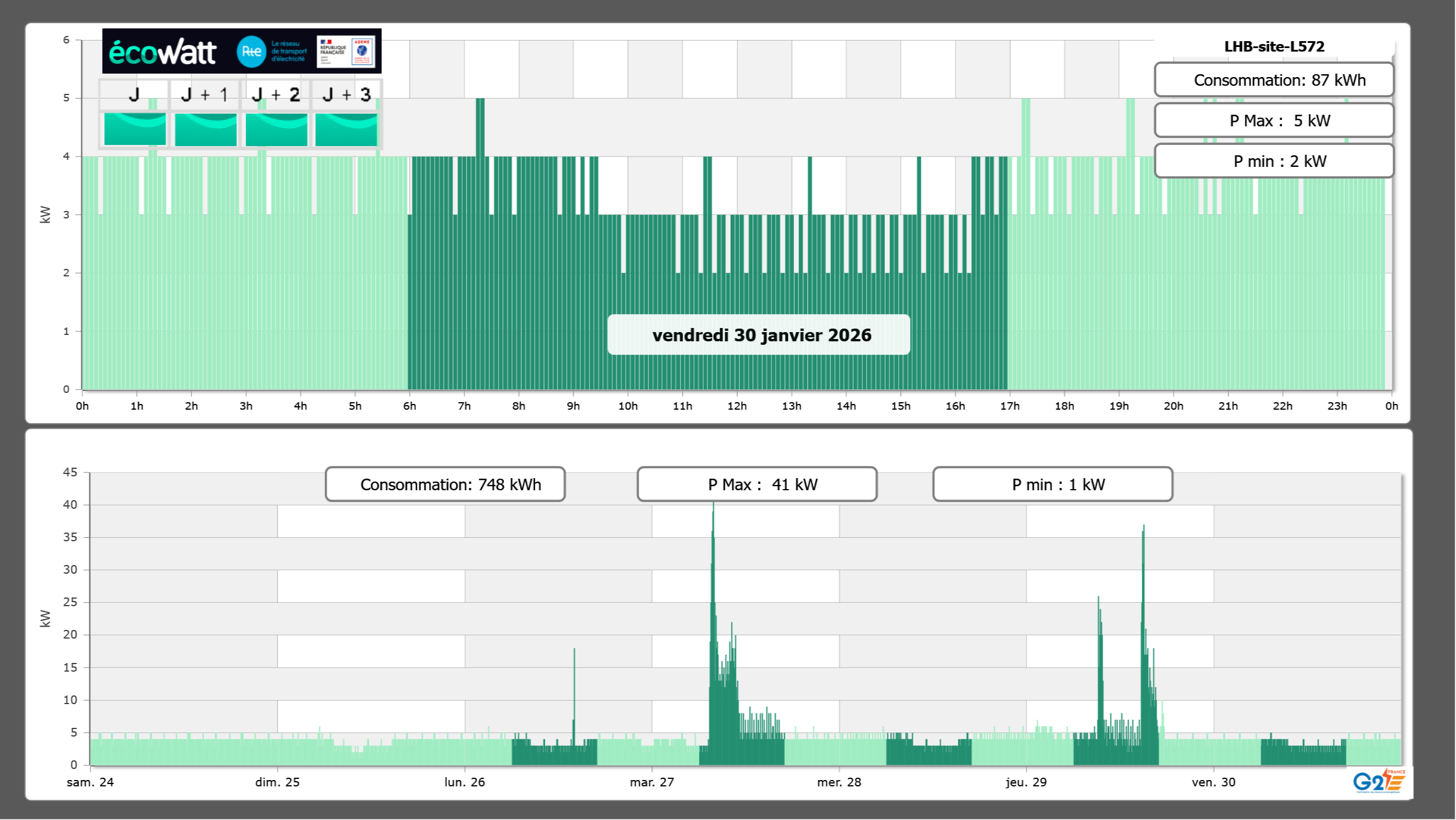Image resolution: width=1456 pixels, height=820 pixels.
Task: Click the daily P Max : 5 kW box
Action: pyautogui.click(x=1273, y=121)
